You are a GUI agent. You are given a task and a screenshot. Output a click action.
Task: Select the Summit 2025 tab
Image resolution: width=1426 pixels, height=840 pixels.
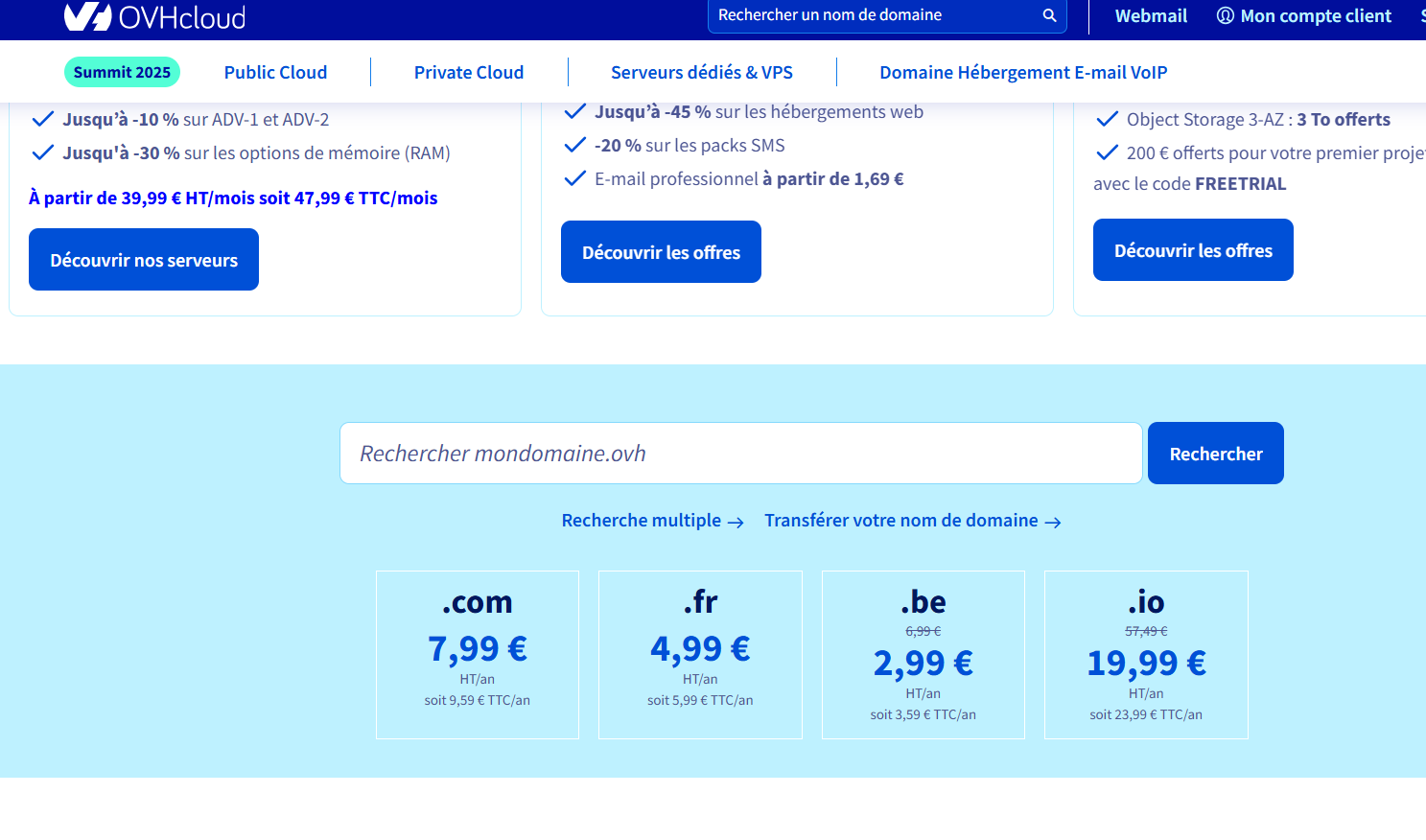click(x=122, y=72)
